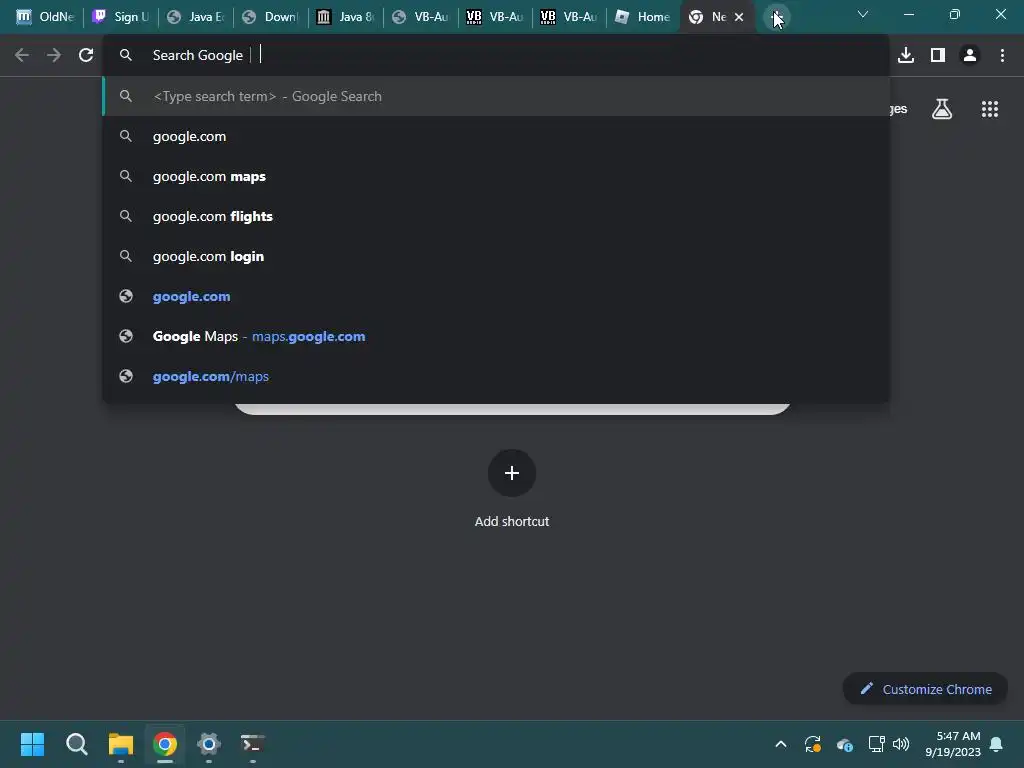Switch to the Java E tab

[x=196, y=17]
